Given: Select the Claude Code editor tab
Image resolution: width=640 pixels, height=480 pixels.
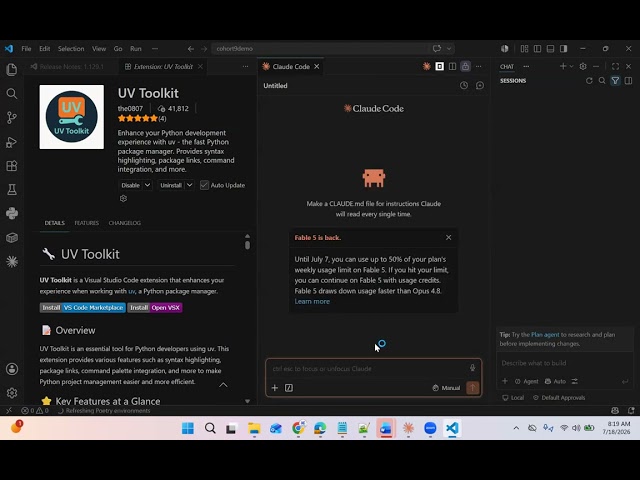Looking at the screenshot, I should (291, 67).
